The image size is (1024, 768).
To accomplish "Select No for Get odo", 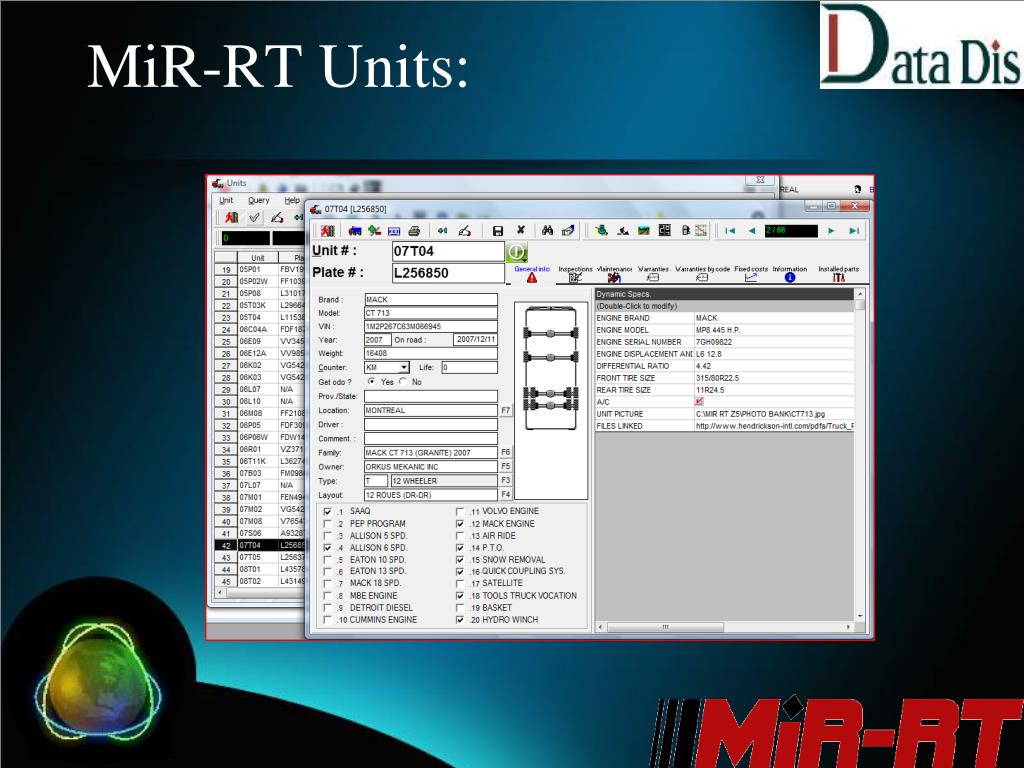I will point(403,381).
